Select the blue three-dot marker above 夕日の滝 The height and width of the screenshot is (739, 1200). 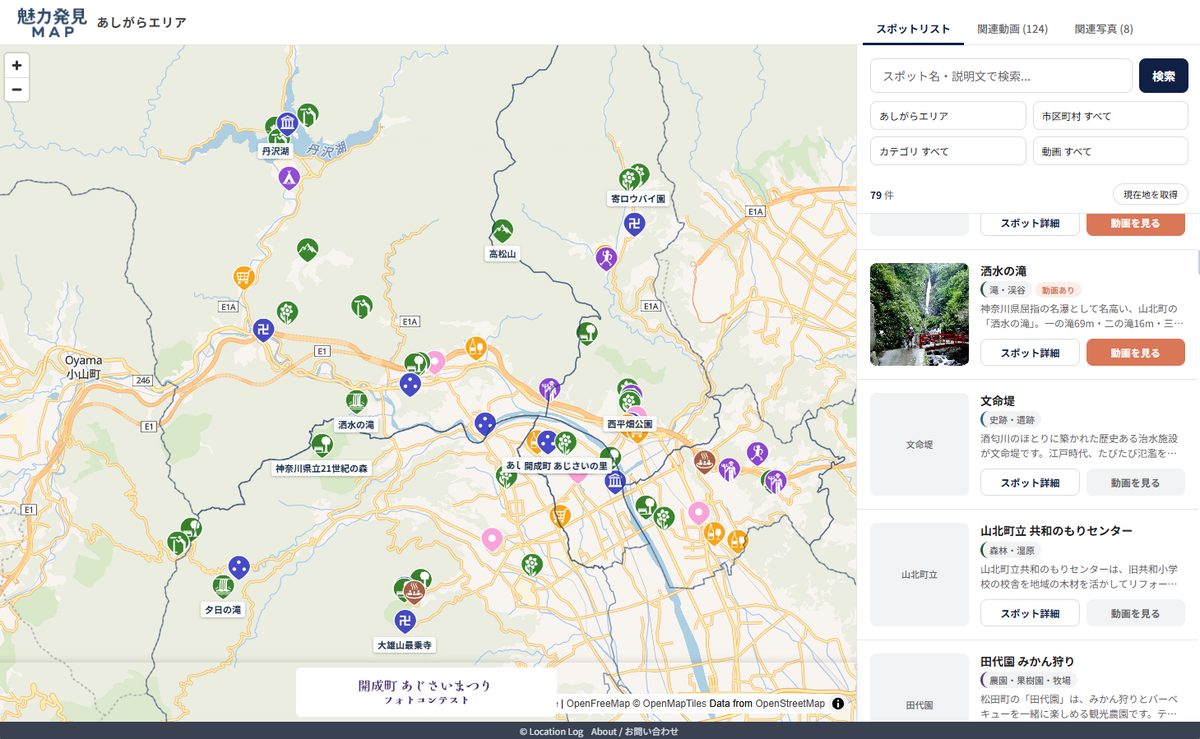pos(238,569)
